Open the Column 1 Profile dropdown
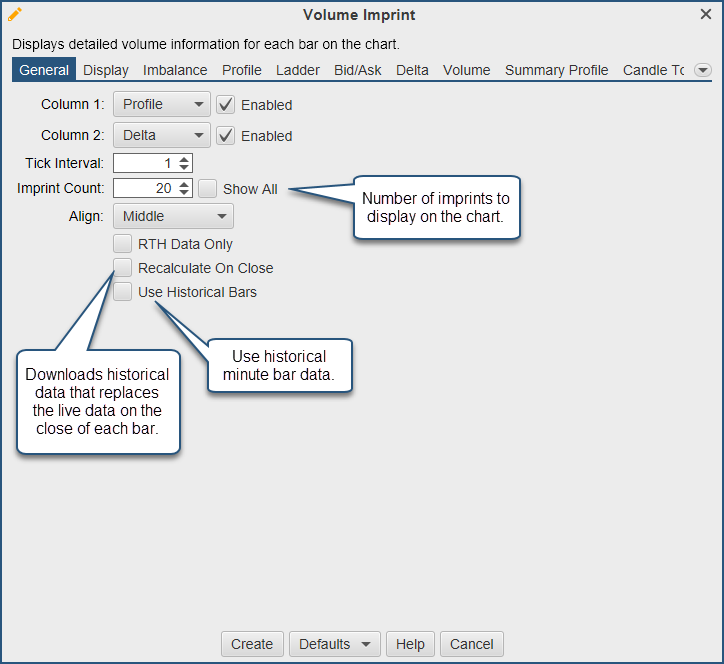Viewport: 724px width, 664px height. [162, 104]
